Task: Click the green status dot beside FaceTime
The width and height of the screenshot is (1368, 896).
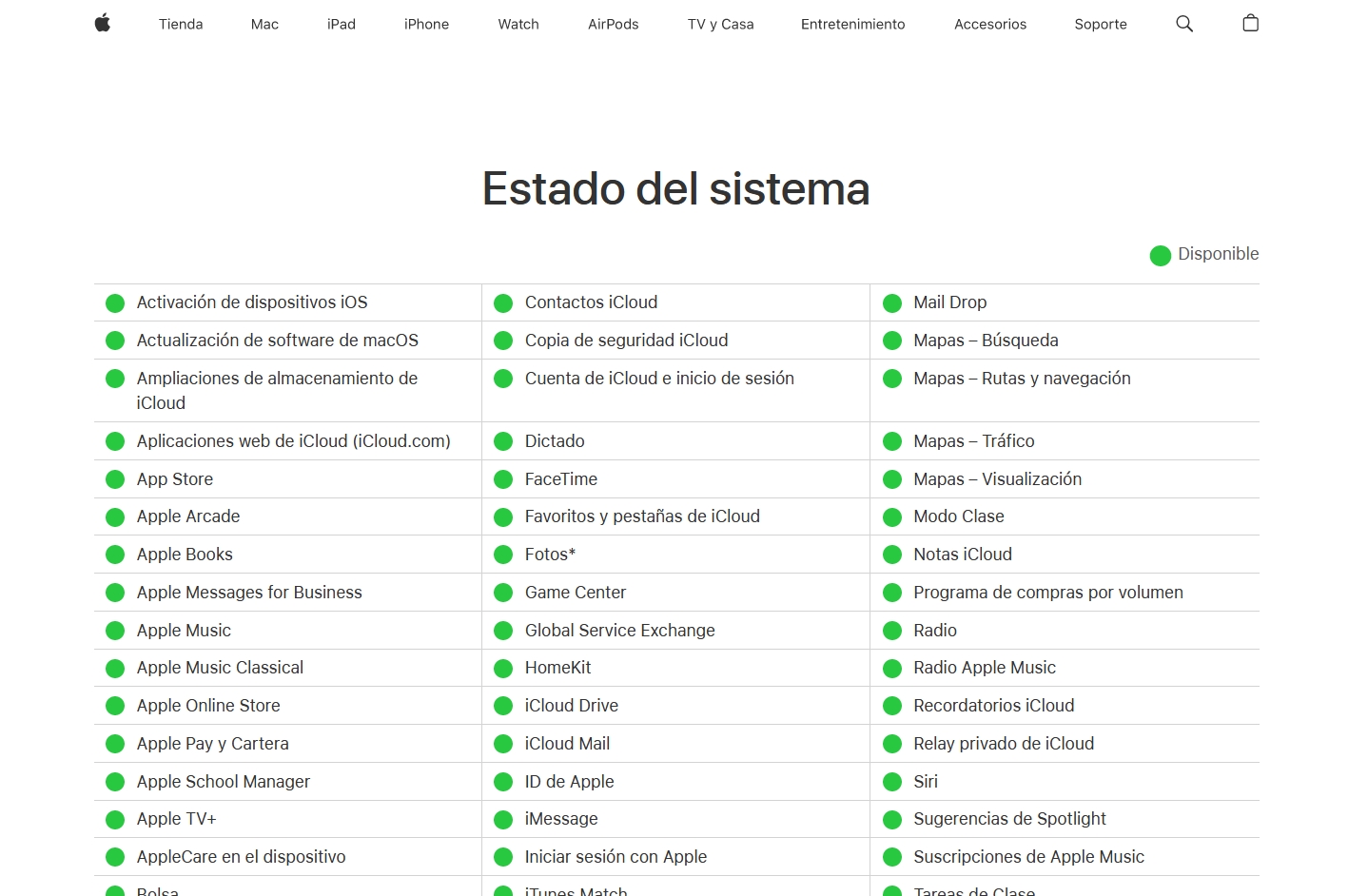Action: [x=503, y=479]
